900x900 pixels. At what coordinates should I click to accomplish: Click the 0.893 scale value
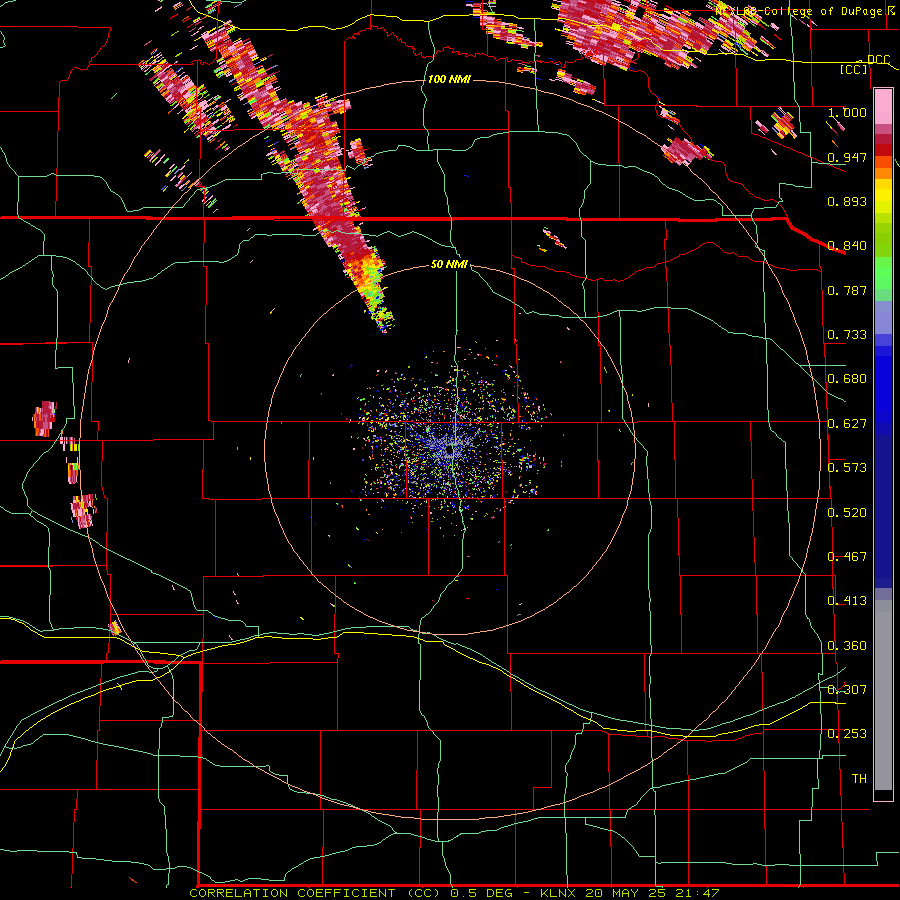click(847, 201)
